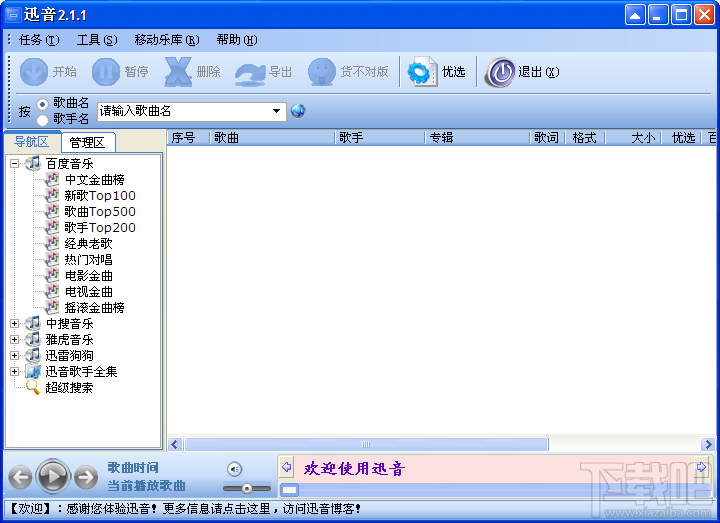Screen dimensions: 720x523
Task: Open the 任务(T) menu
Action: [x=39, y=40]
